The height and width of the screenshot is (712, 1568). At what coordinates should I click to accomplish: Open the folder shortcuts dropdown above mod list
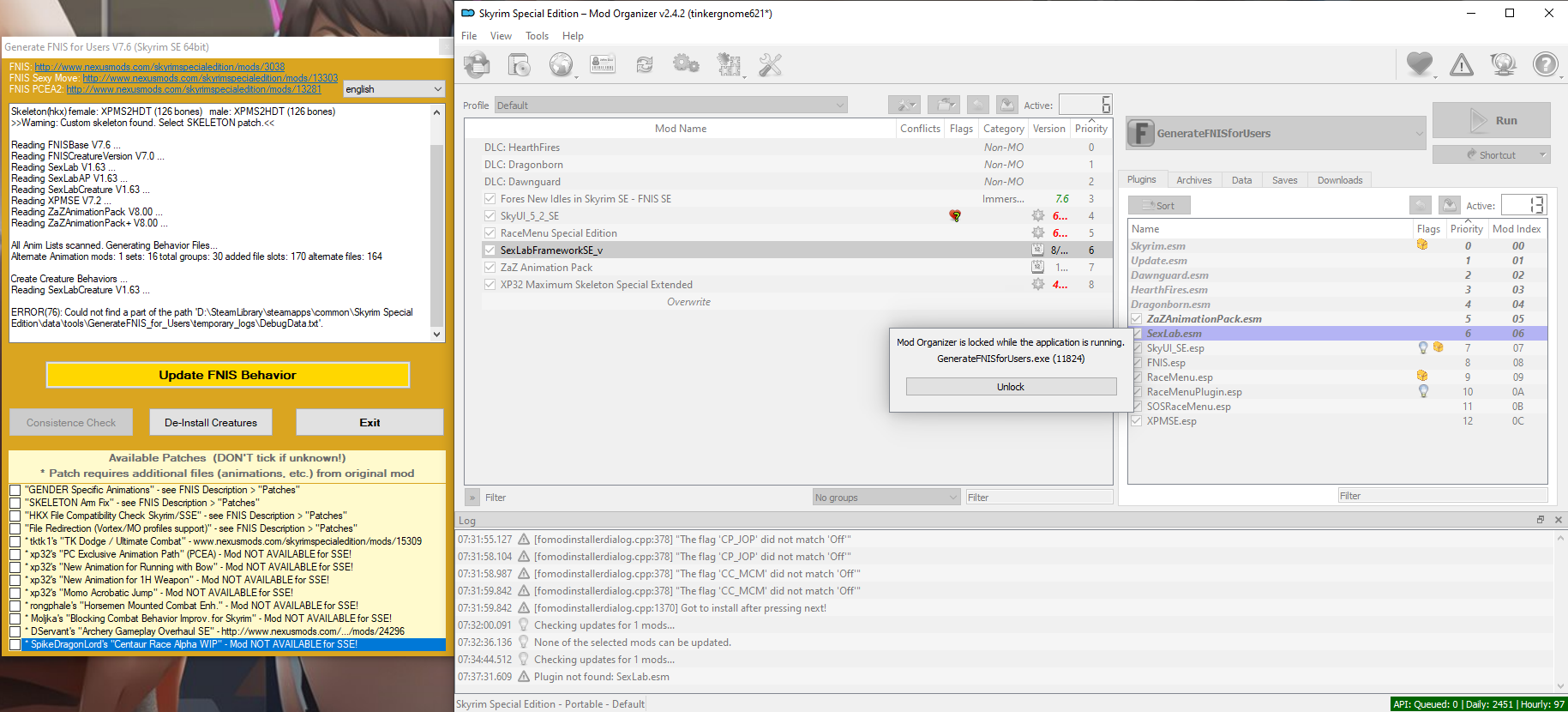click(944, 105)
